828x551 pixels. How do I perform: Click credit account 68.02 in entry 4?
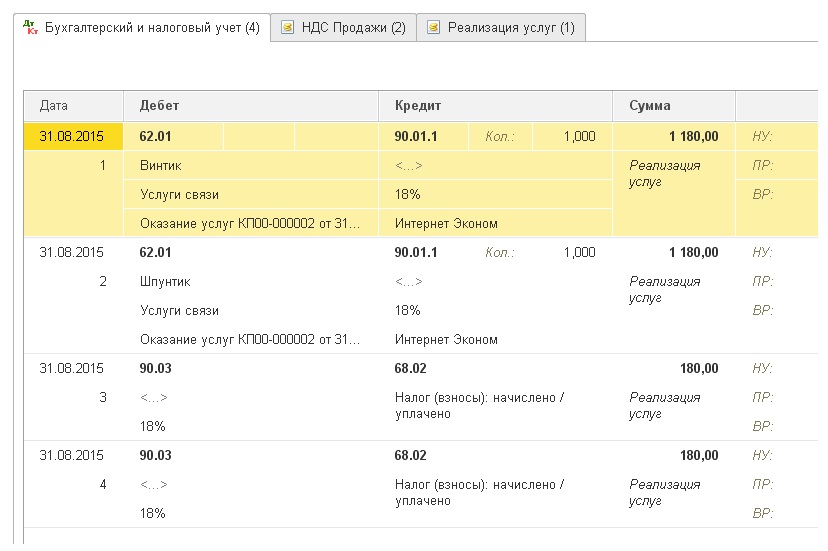[410, 455]
